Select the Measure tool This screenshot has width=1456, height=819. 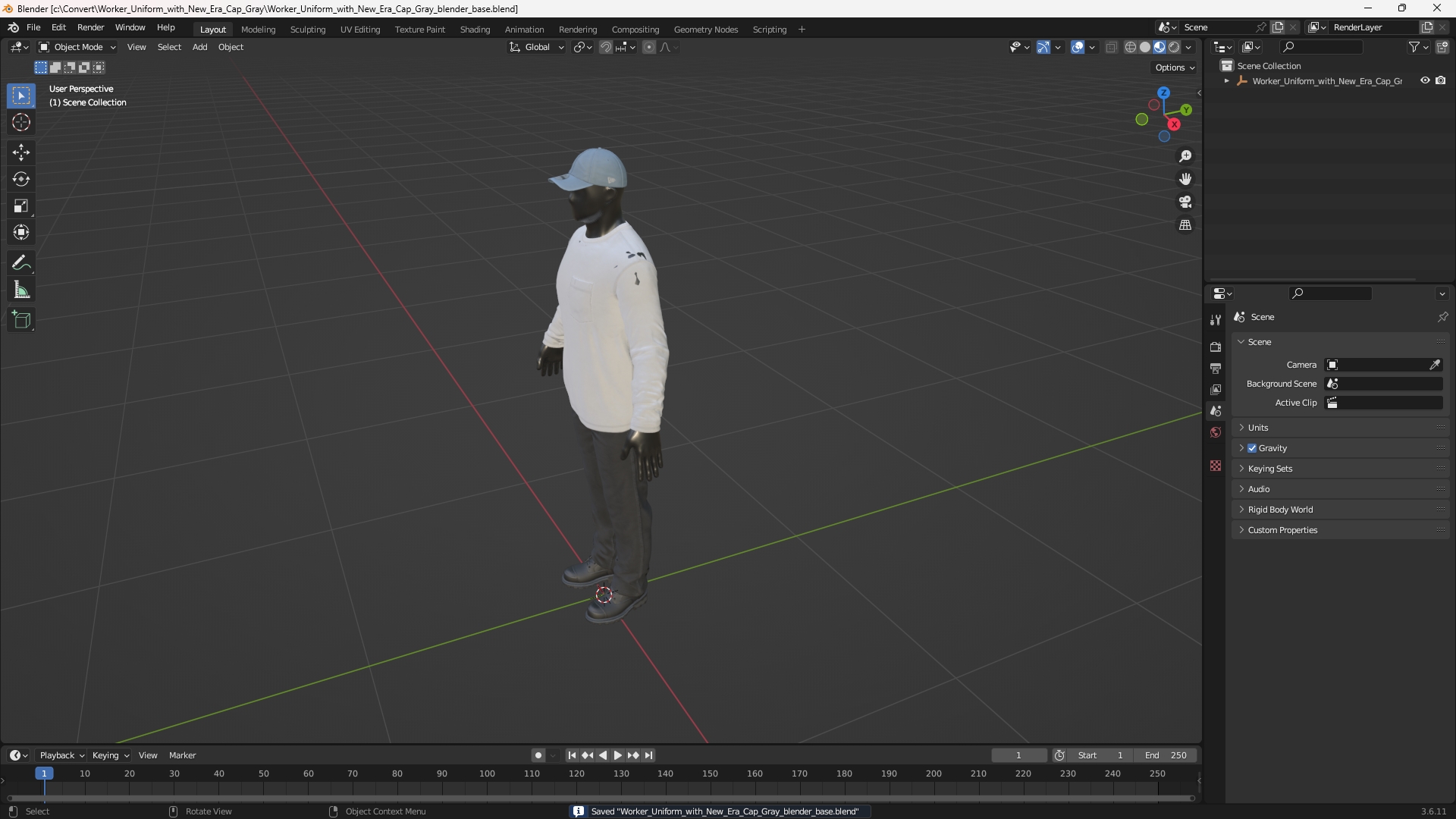pyautogui.click(x=21, y=290)
